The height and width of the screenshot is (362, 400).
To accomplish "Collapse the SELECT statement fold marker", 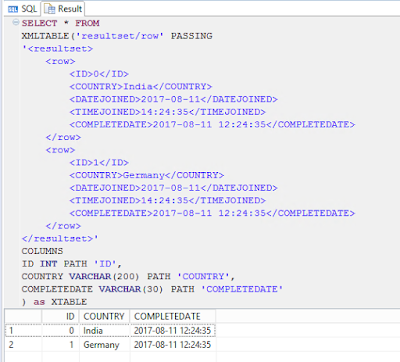I will [x=16, y=23].
